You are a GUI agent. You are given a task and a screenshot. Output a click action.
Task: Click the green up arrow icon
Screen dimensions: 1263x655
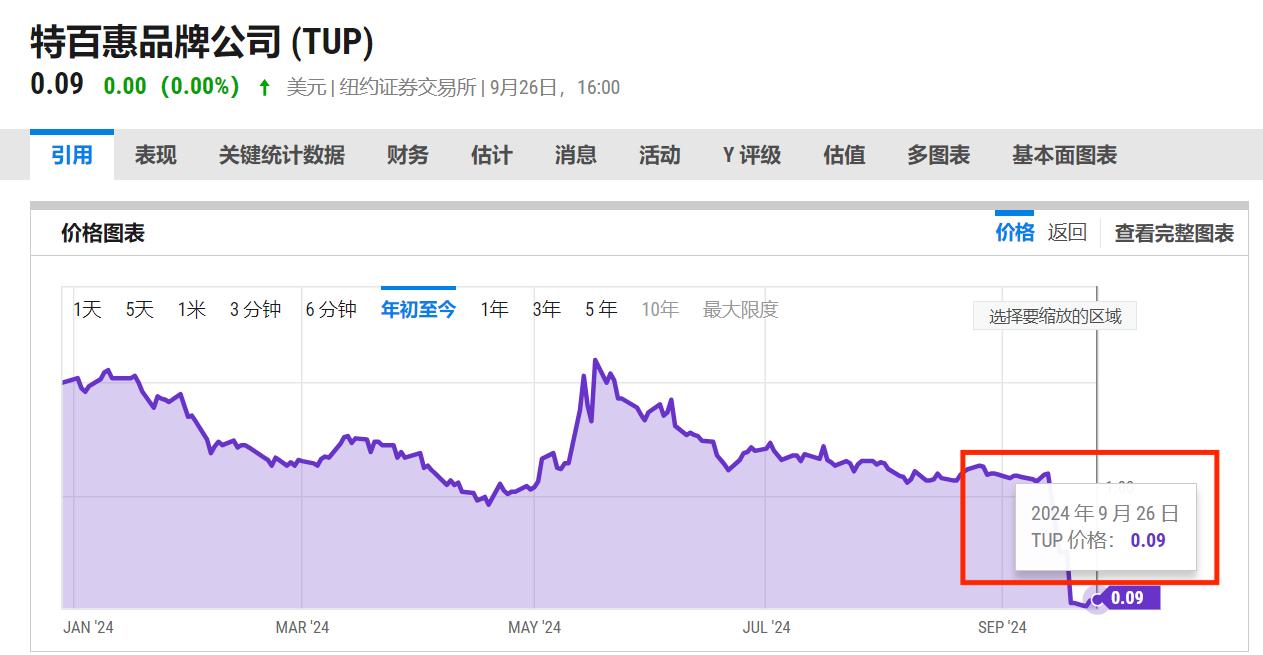coord(264,88)
